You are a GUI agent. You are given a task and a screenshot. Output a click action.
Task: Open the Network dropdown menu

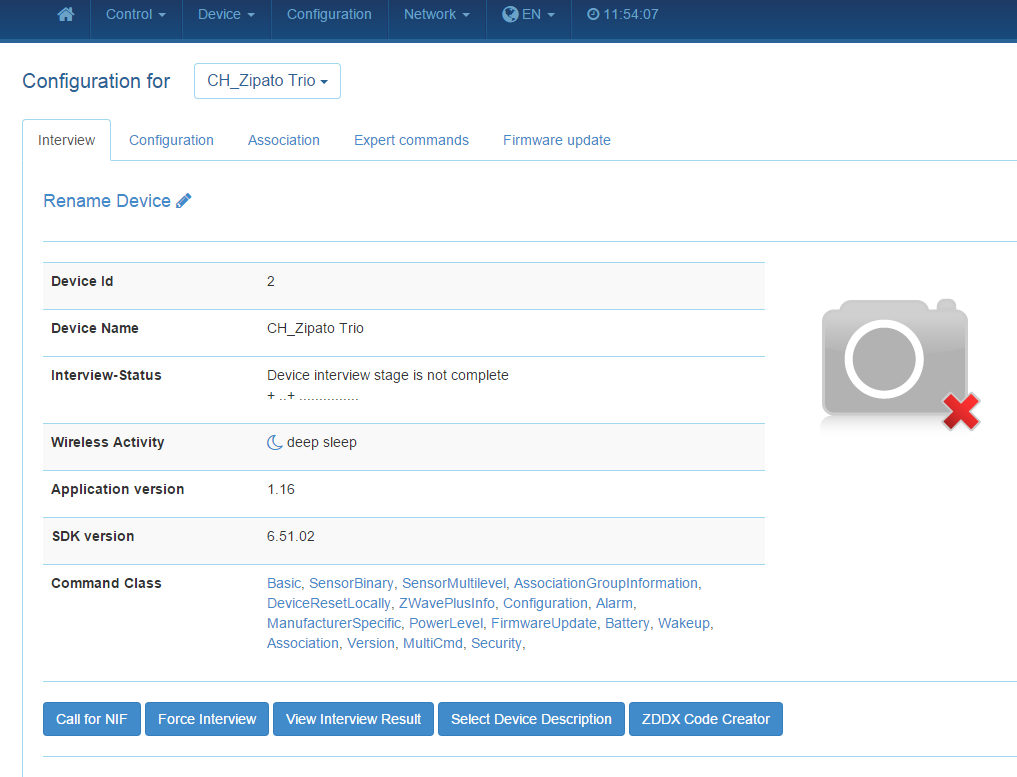coord(436,15)
